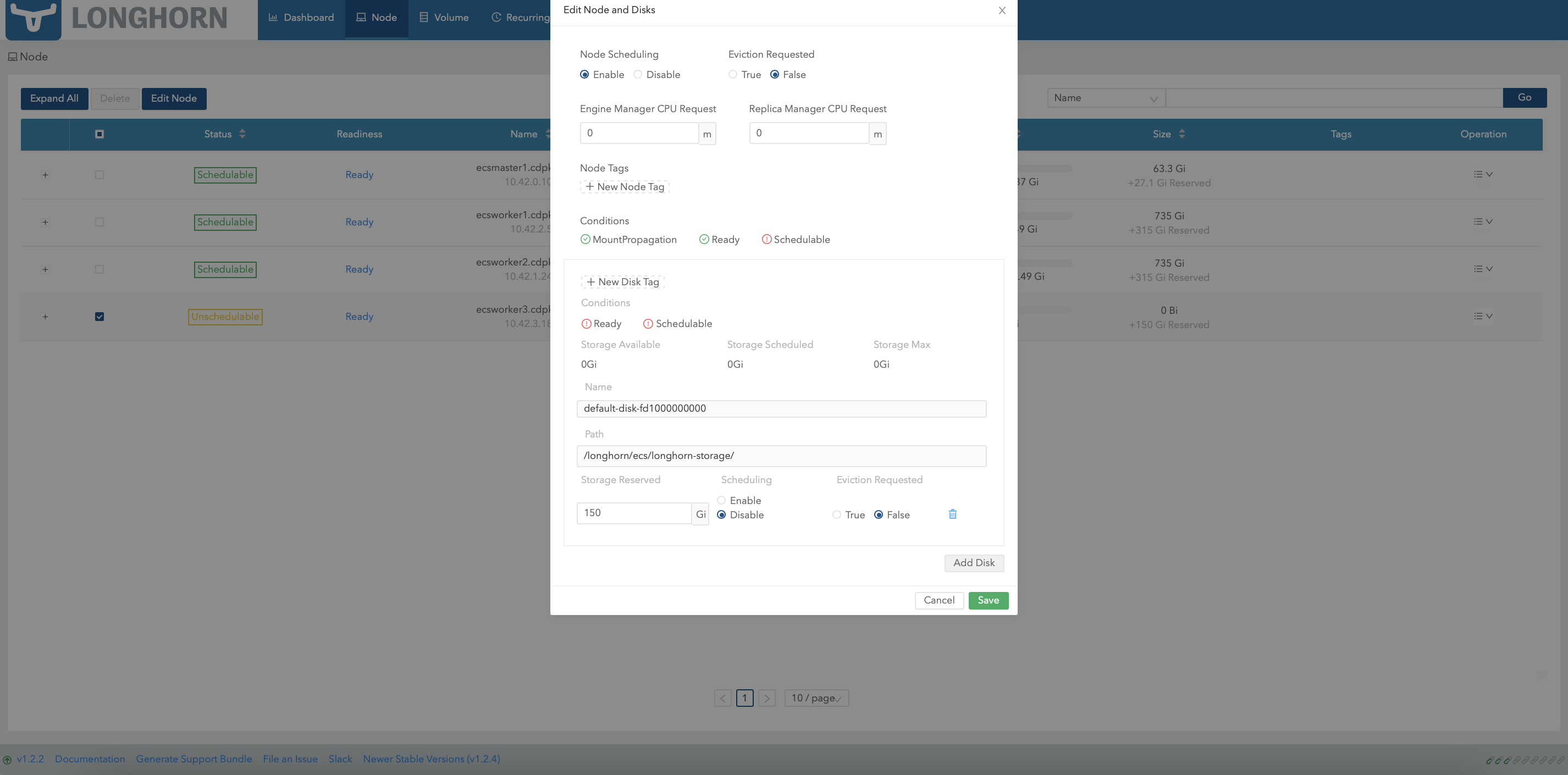Enable disk Scheduling radio option
The height and width of the screenshot is (775, 1568).
tap(721, 500)
